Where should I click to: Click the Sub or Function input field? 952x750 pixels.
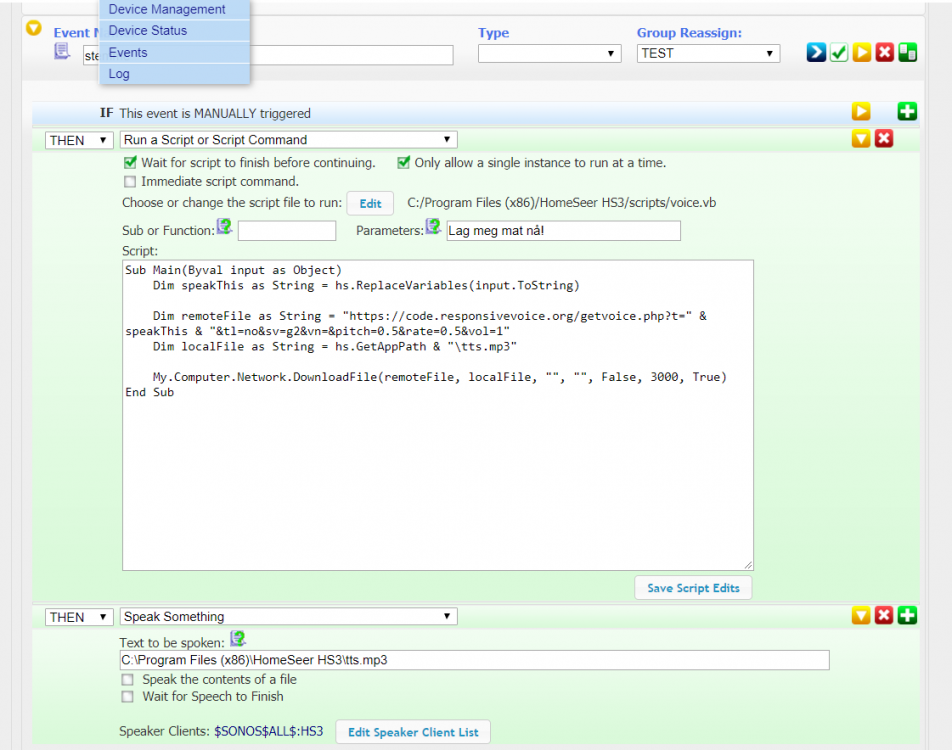[286, 231]
